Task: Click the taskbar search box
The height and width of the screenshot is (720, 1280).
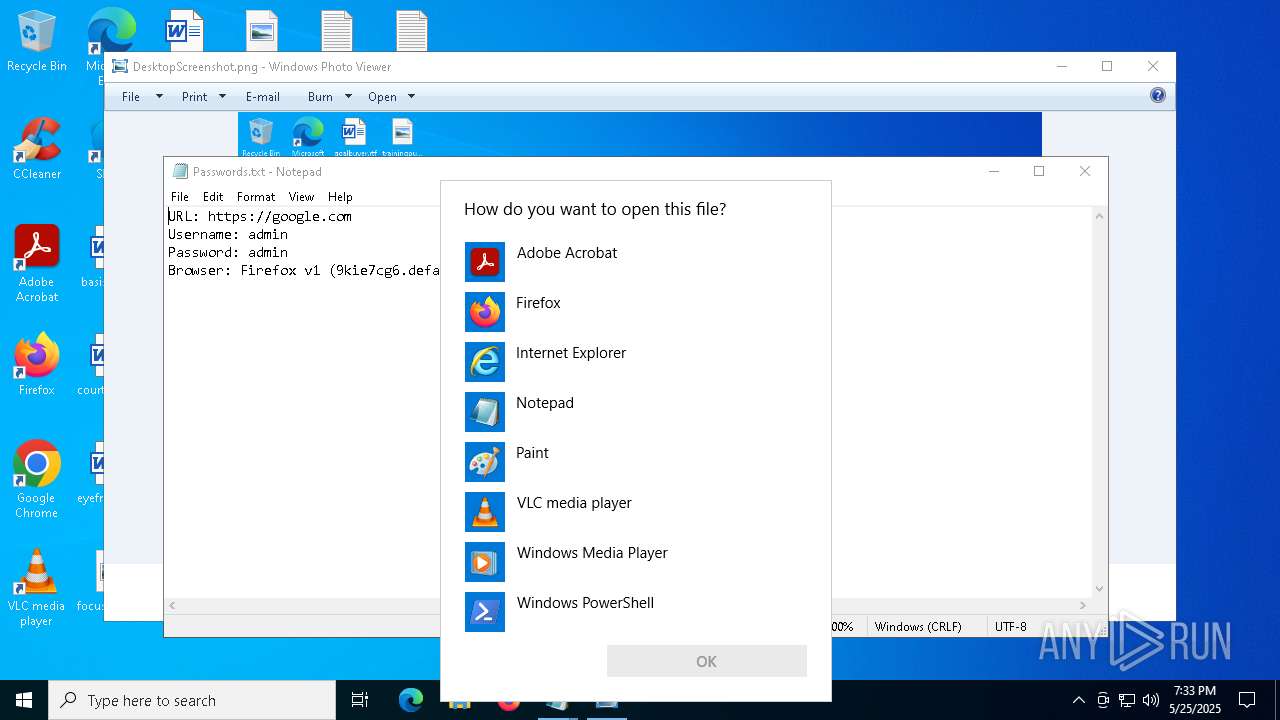Action: click(192, 700)
